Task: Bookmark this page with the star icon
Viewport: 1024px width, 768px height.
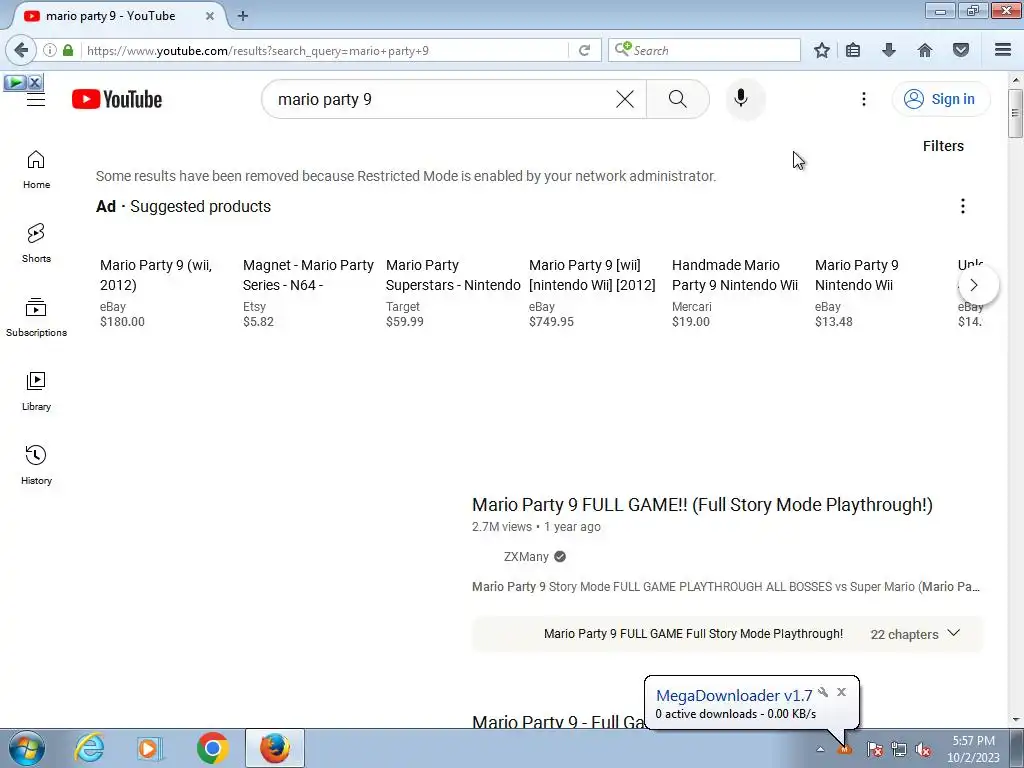Action: pos(822,50)
